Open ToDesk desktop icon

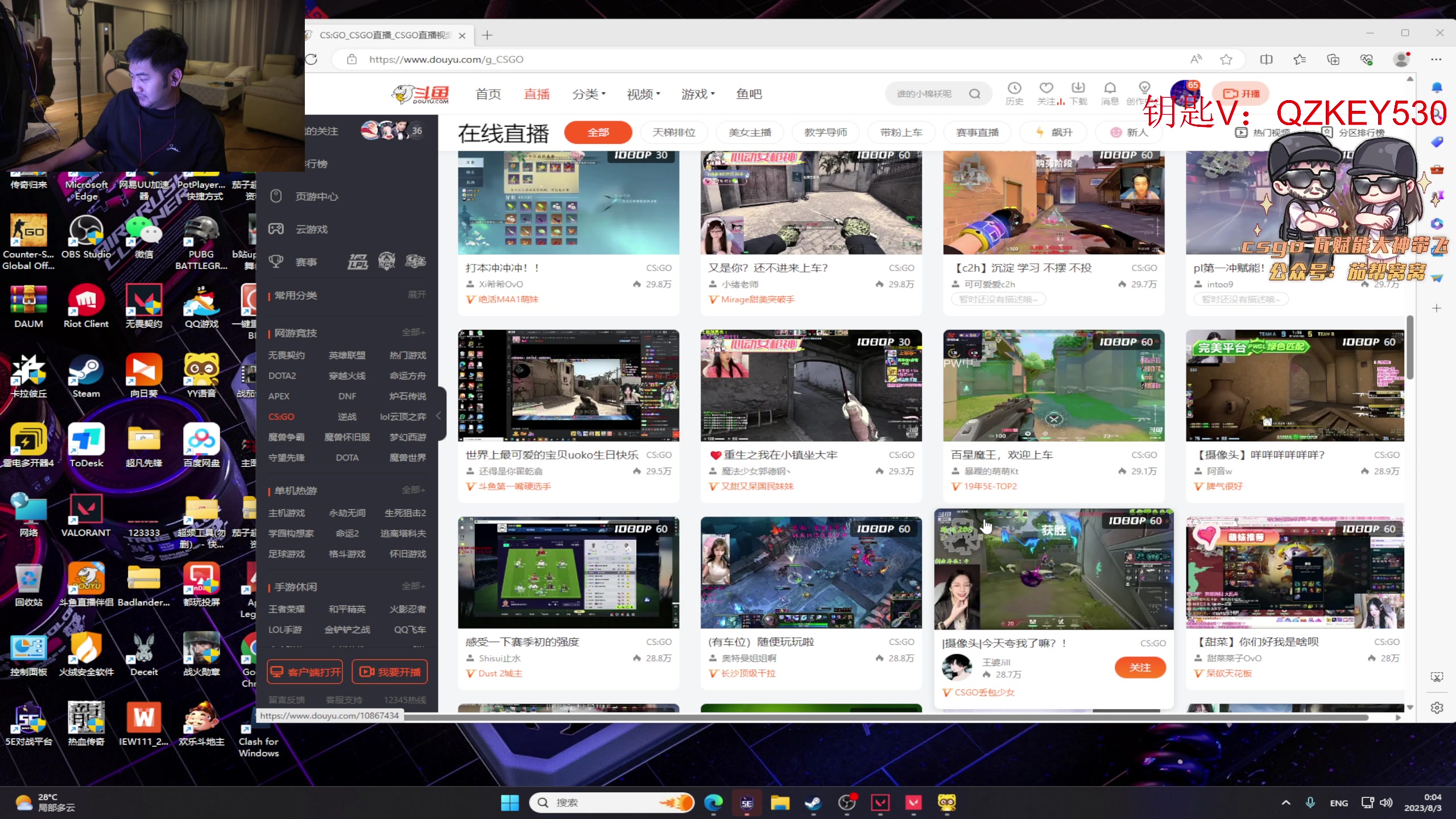86,445
